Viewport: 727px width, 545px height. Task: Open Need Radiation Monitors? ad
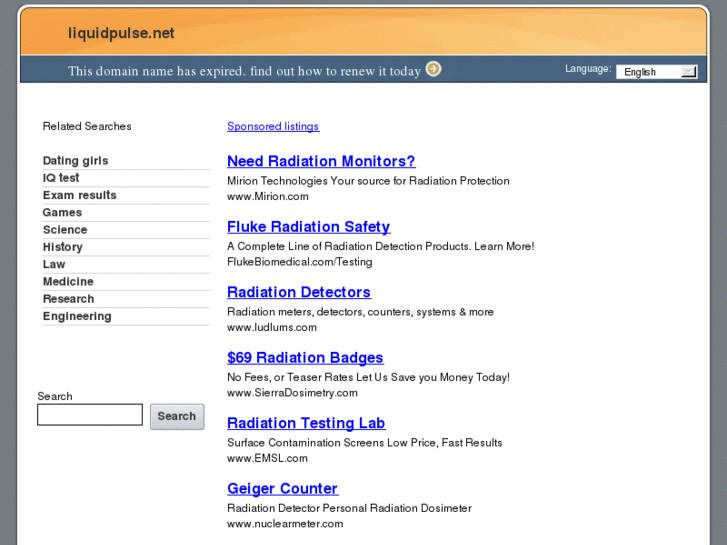(x=321, y=161)
